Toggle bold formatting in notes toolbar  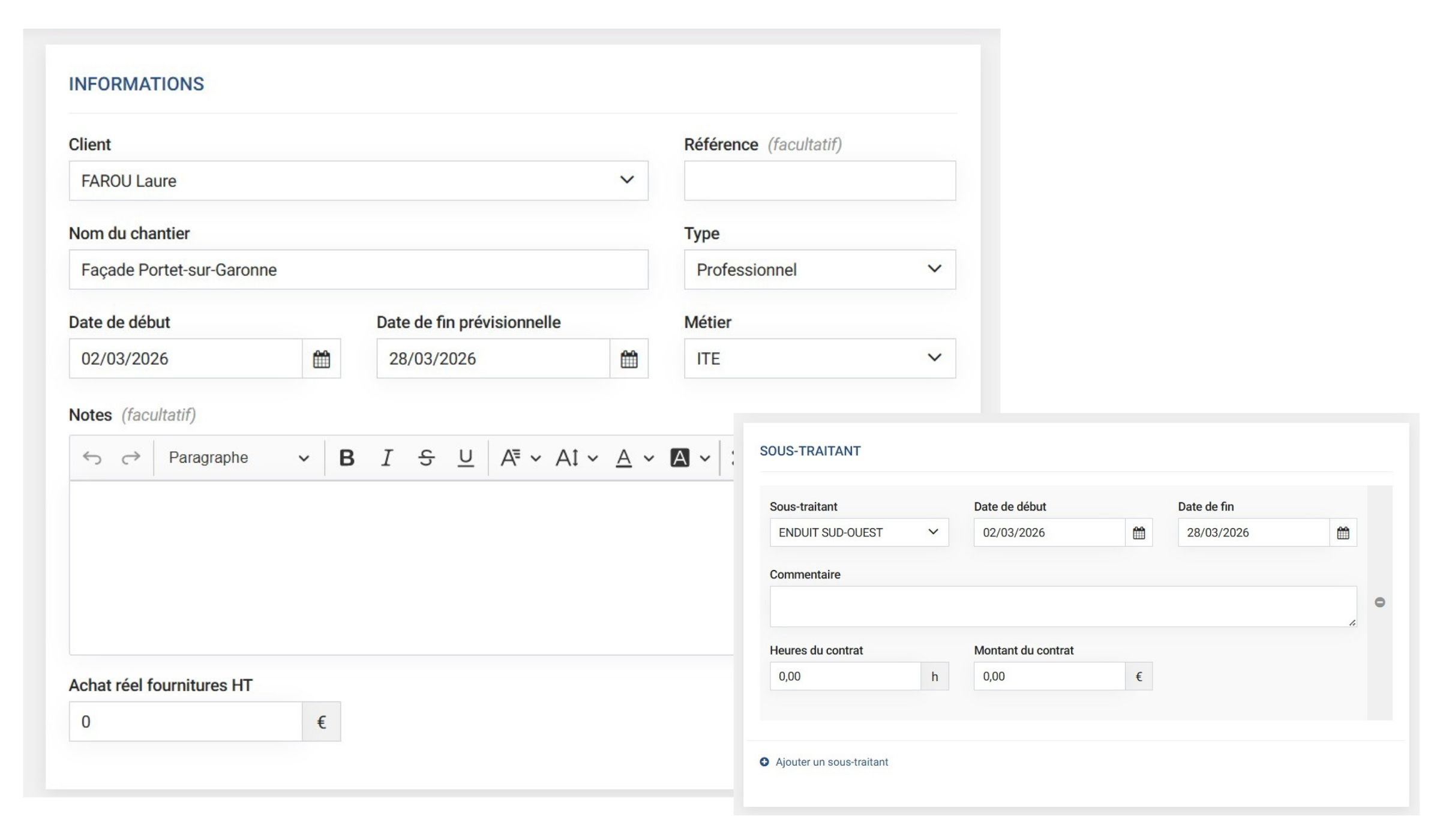(346, 458)
